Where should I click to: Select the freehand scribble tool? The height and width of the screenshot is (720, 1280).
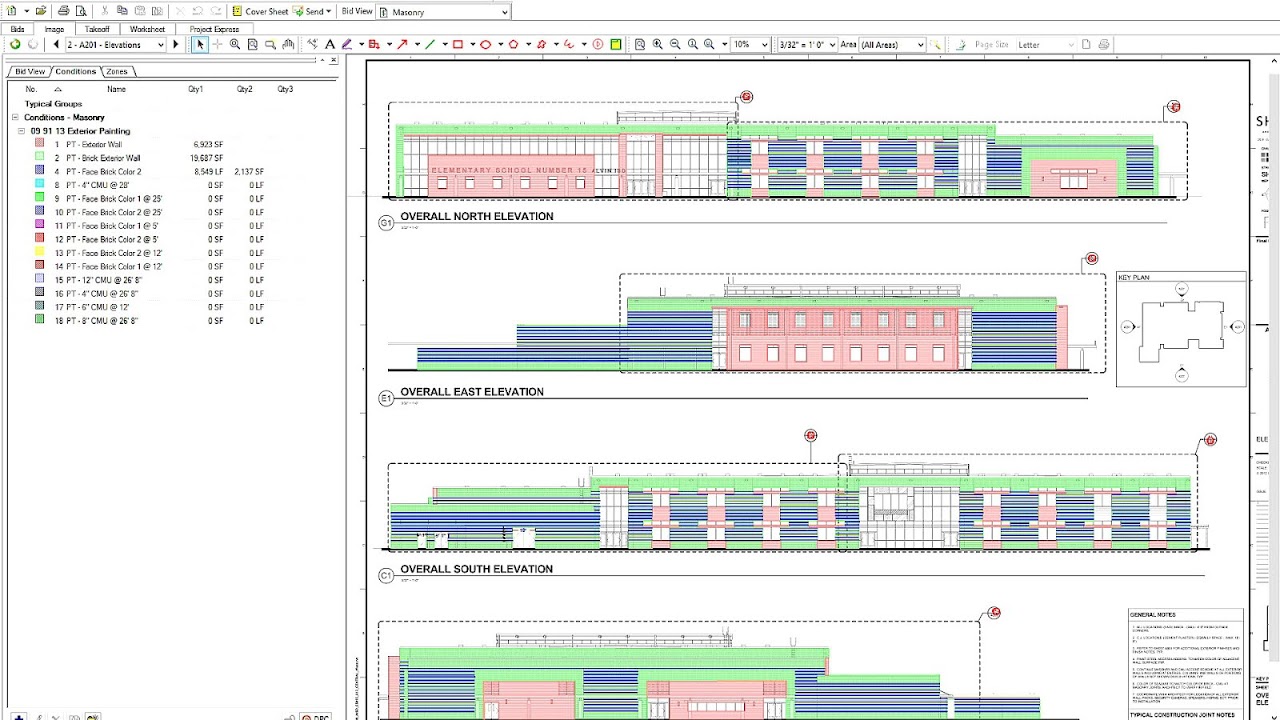tap(569, 44)
